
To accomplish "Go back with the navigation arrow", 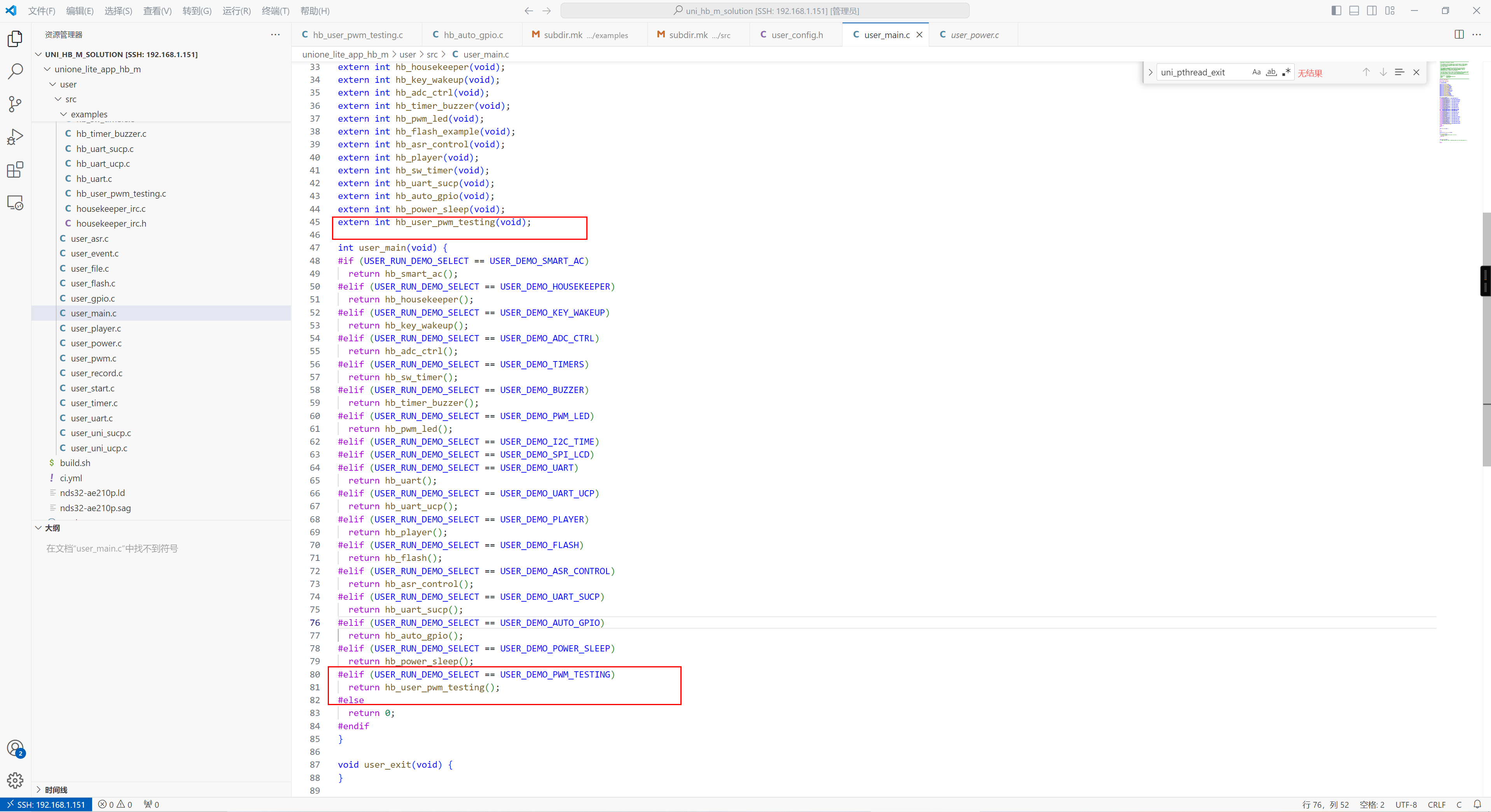I will (528, 11).
